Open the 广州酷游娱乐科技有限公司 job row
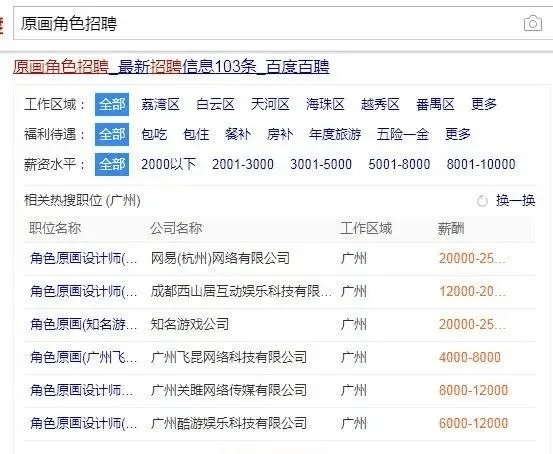This screenshot has height=454, width=553. (x=280, y=424)
